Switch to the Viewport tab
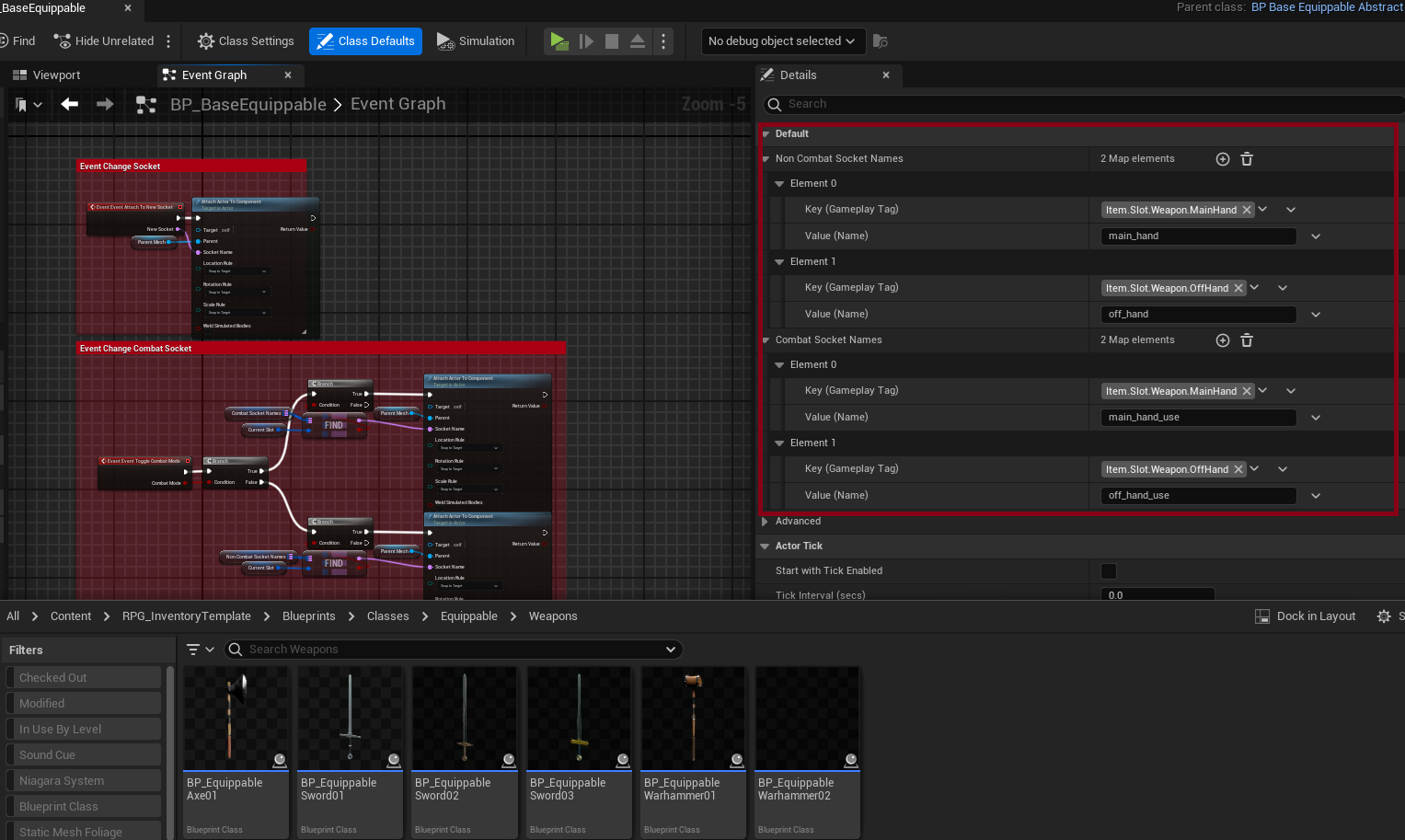This screenshot has width=1405, height=840. (56, 75)
